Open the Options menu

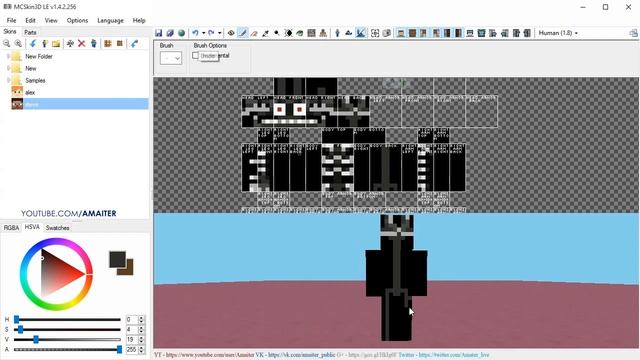coord(77,20)
